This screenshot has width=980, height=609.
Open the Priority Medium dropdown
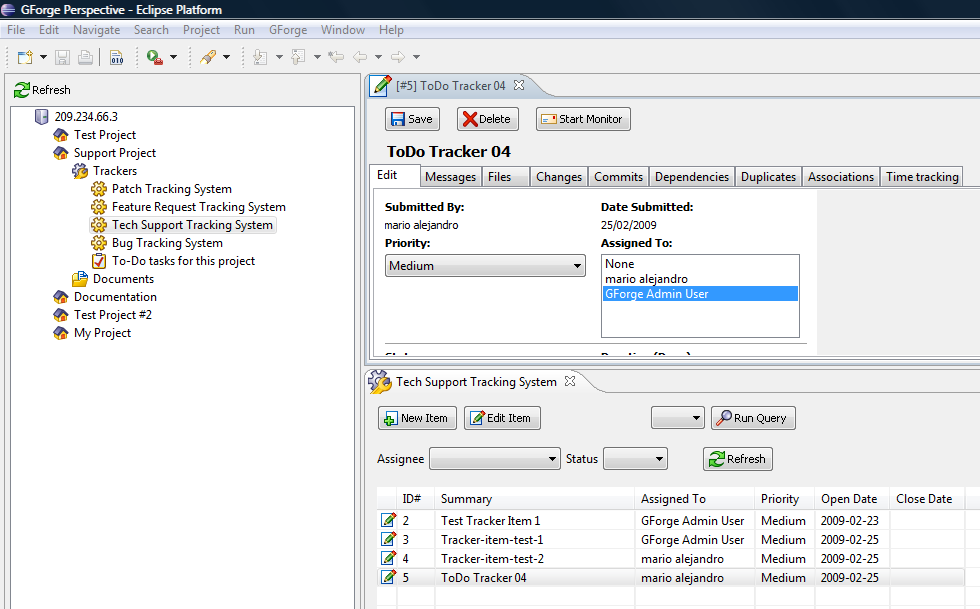pyautogui.click(x=485, y=266)
